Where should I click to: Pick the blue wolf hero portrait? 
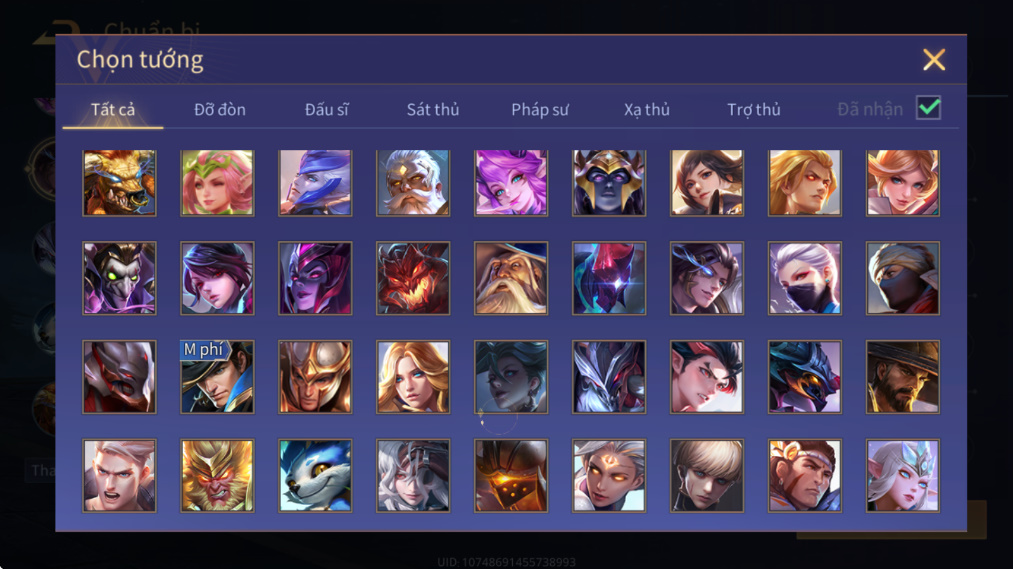315,475
